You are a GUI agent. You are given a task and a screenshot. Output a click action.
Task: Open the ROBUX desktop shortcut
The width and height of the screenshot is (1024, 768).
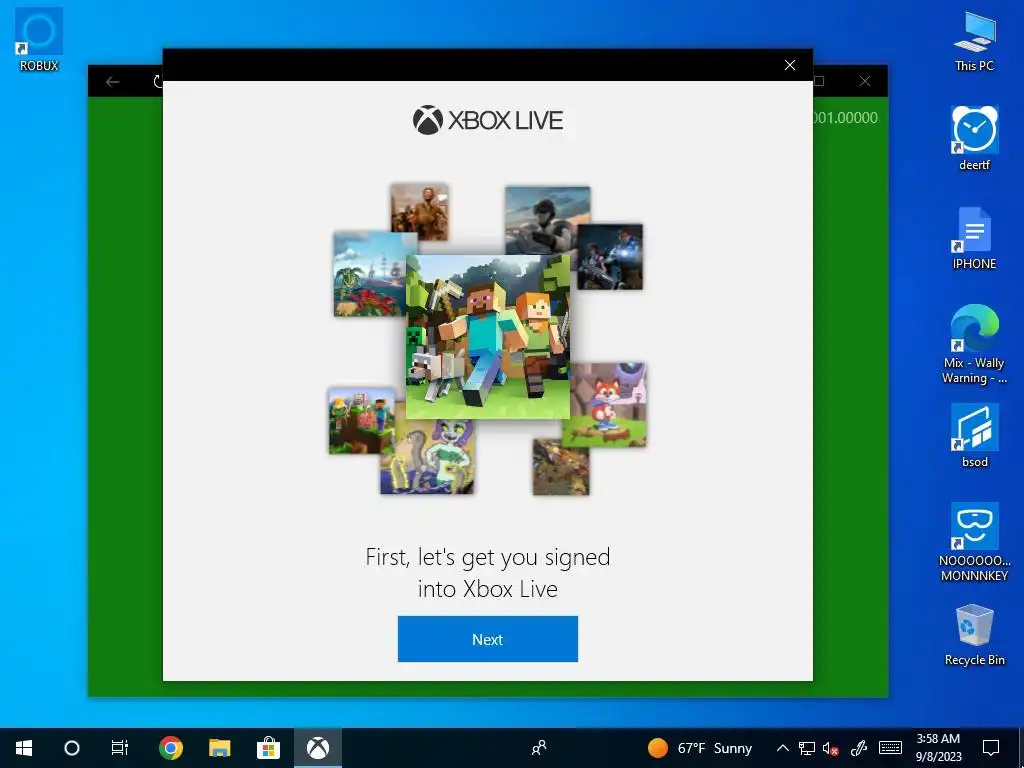coord(39,39)
